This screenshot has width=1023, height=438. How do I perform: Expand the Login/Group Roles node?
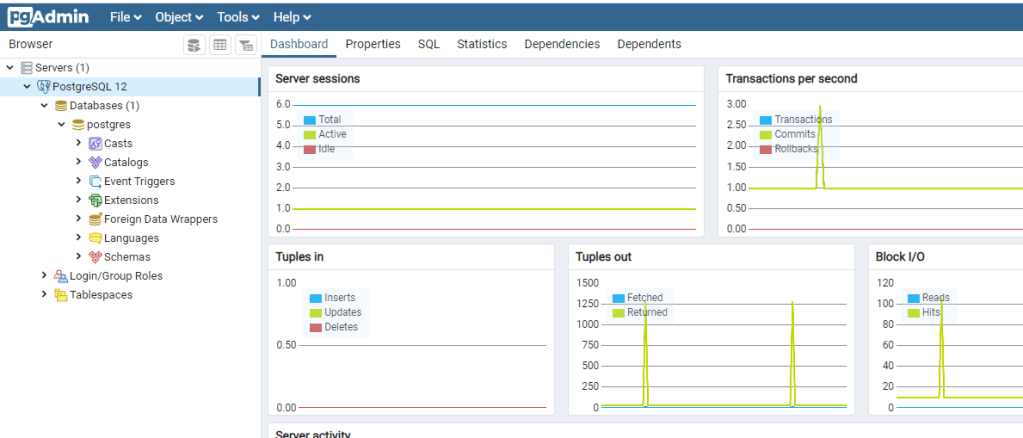coord(44,276)
